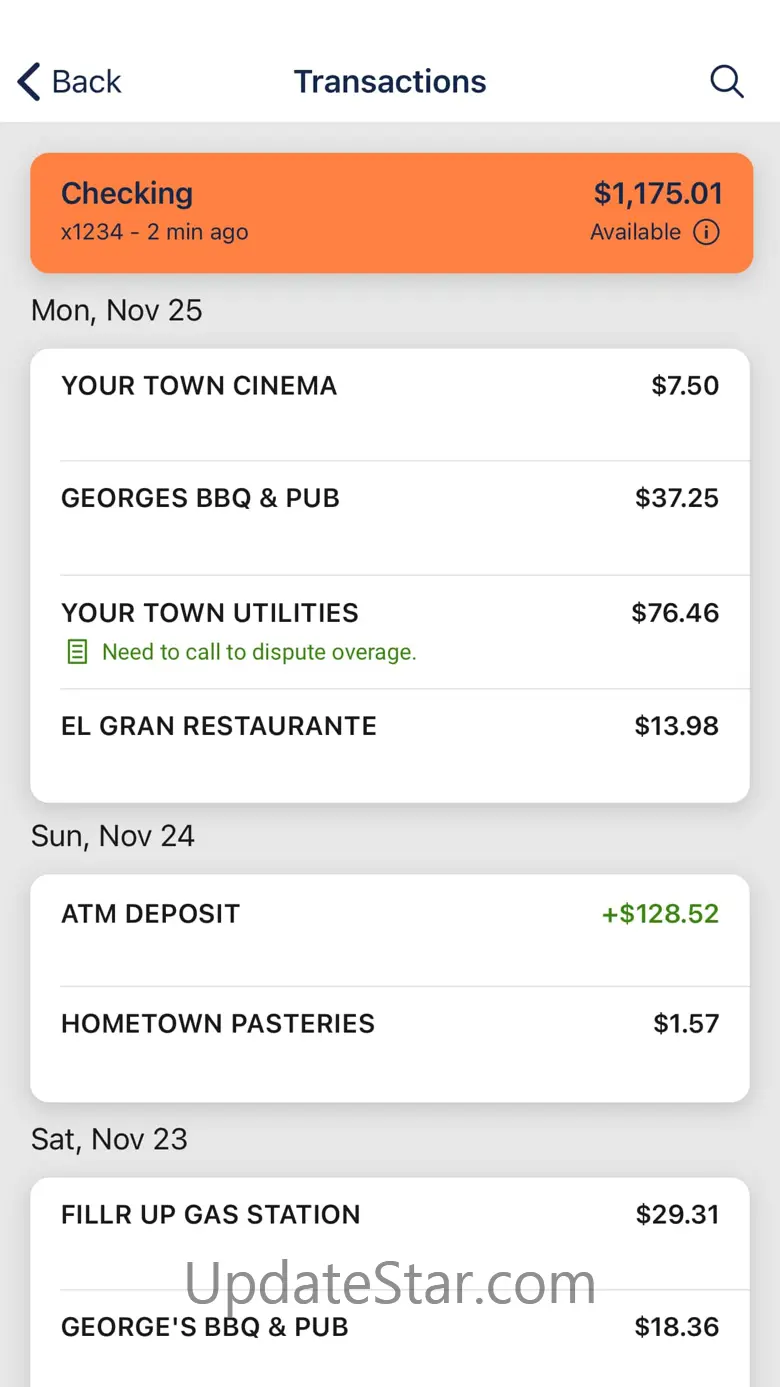Go Back to previous screen
Image resolution: width=780 pixels, height=1387 pixels.
click(x=69, y=82)
